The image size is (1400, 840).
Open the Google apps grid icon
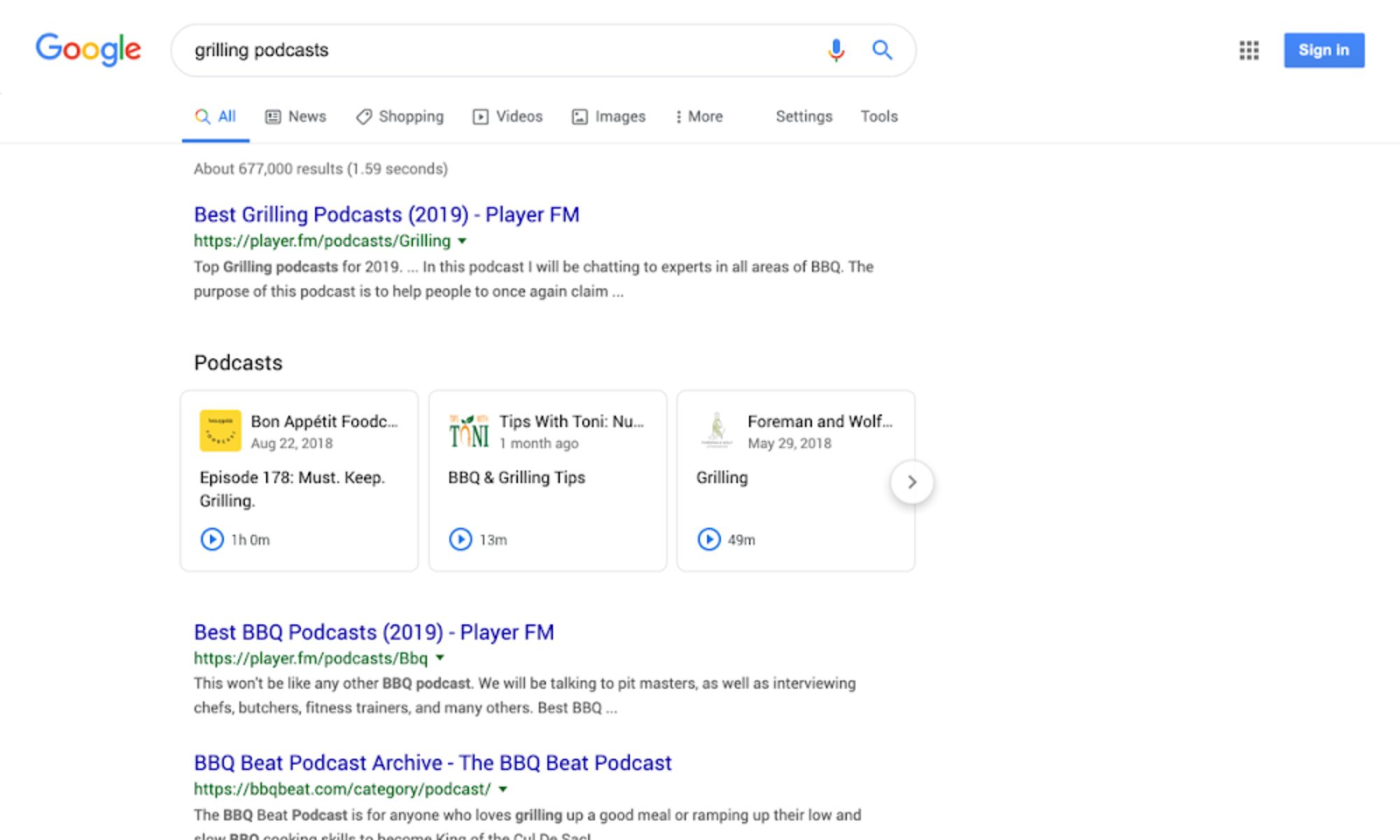(1249, 50)
